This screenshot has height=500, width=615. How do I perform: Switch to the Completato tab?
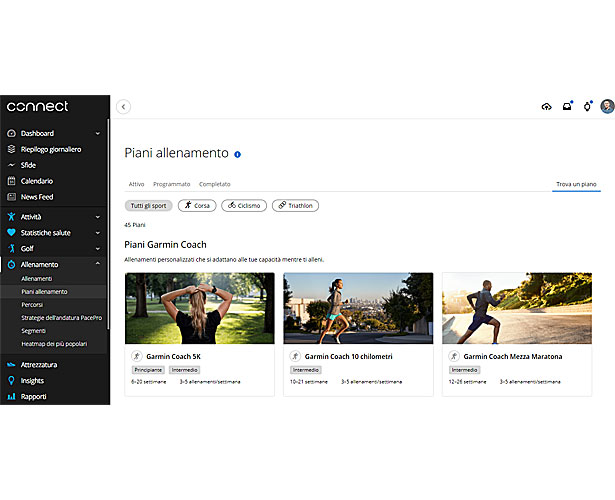point(214,184)
